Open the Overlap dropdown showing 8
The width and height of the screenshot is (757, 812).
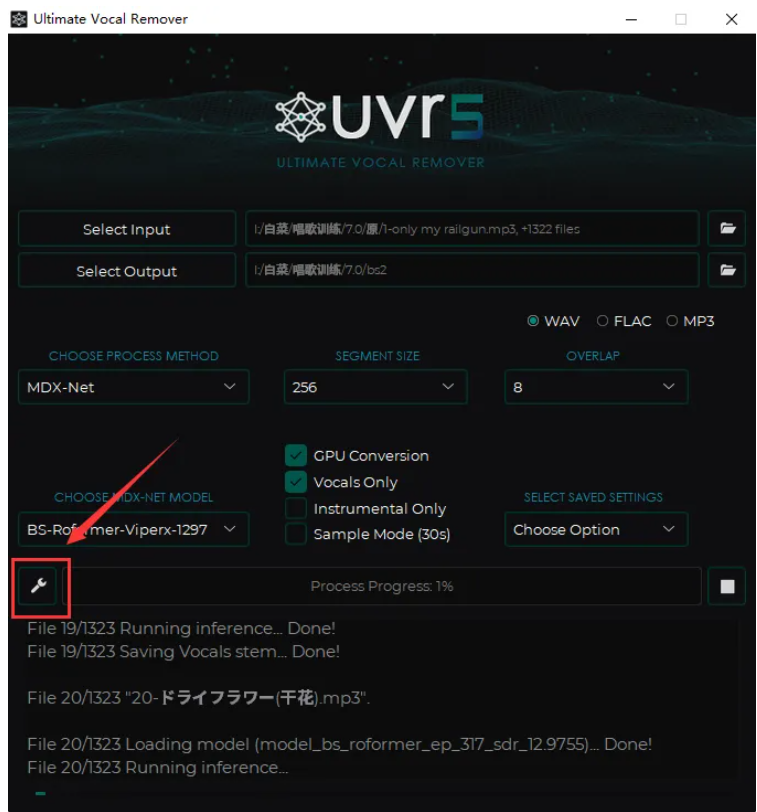point(596,387)
